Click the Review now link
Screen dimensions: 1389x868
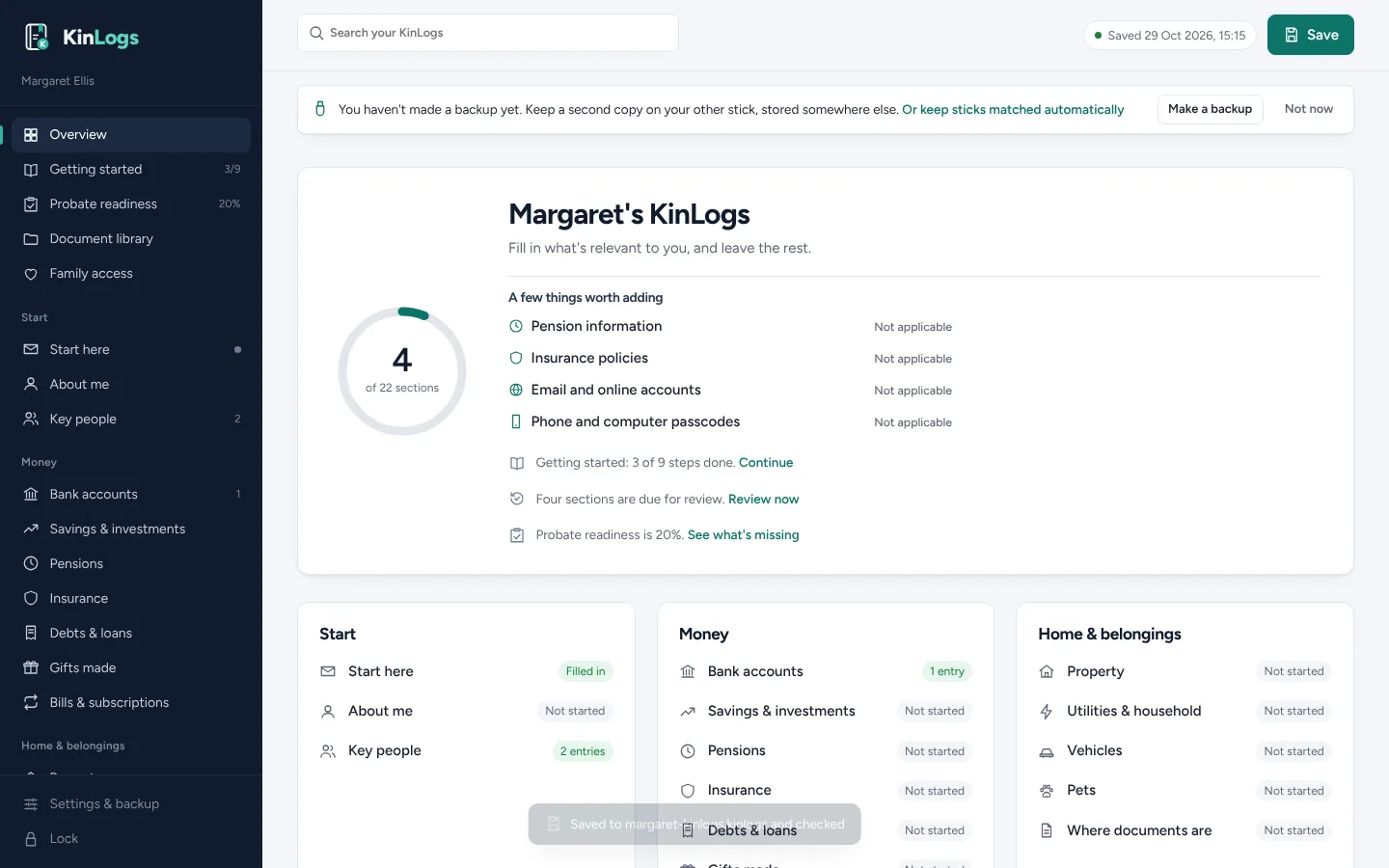coord(764,500)
